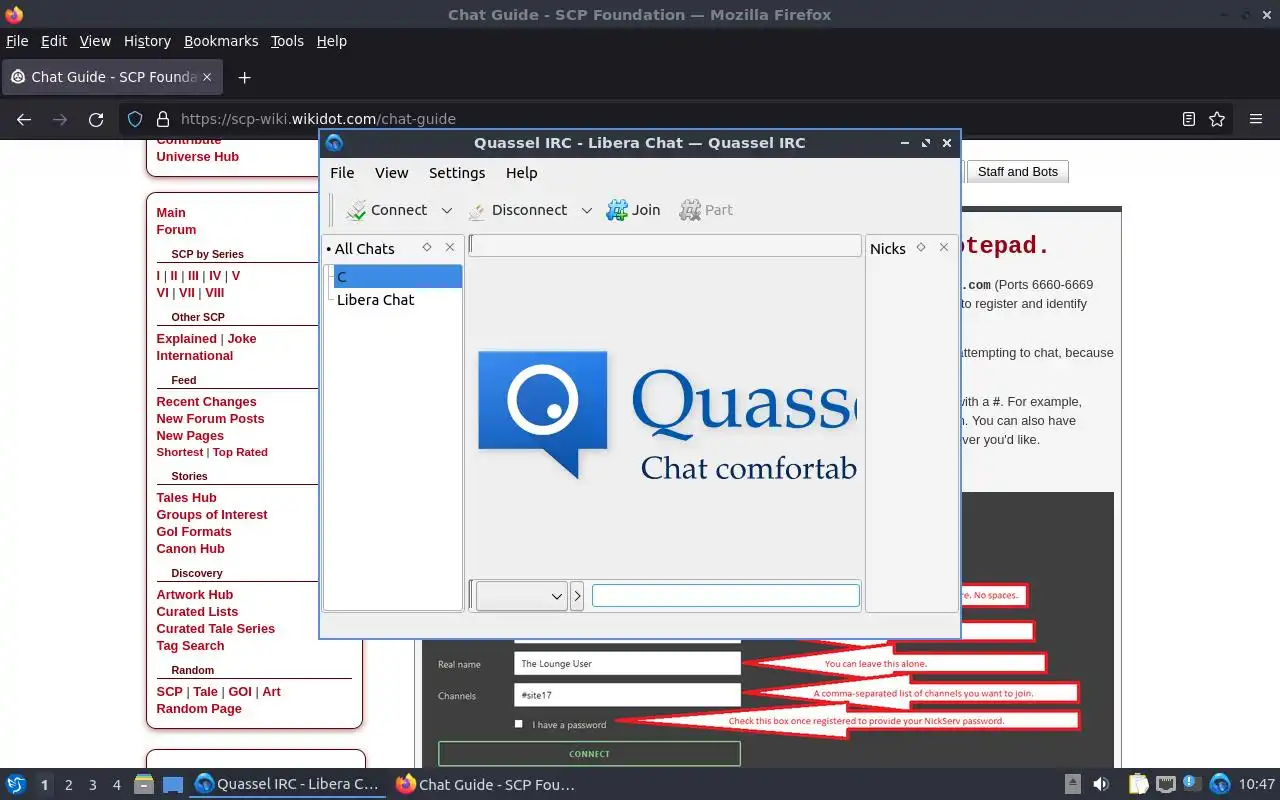The width and height of the screenshot is (1280, 800).
Task: Click the Part channel toolbar icon
Action: 706,210
